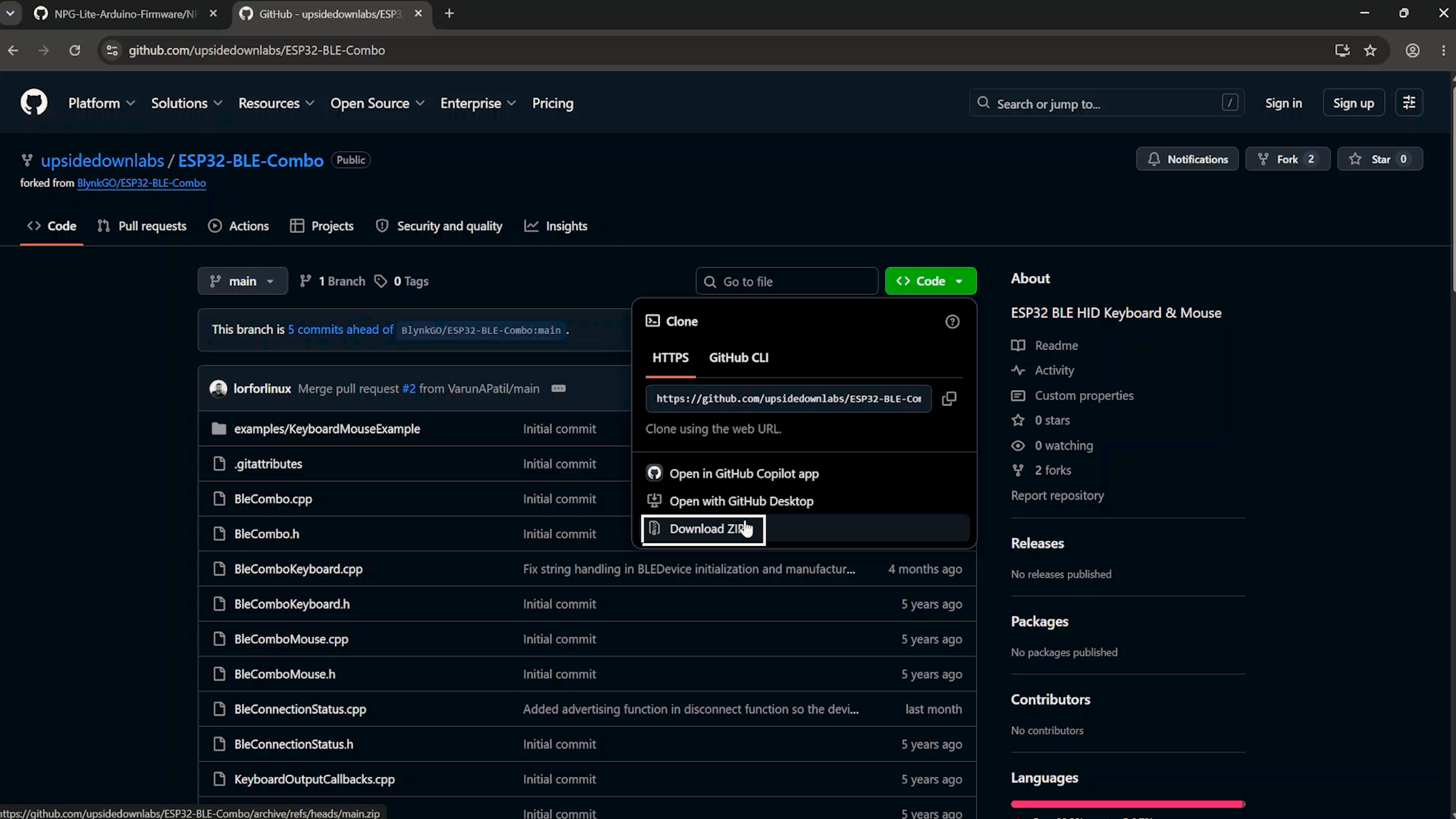Expand the Enterprise menu
This screenshot has width=1456, height=819.
(478, 103)
